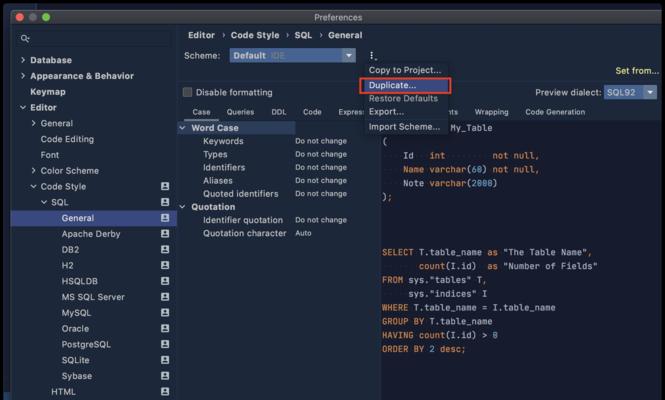
Task: Open the Scheme Default dropdown
Action: [293, 56]
